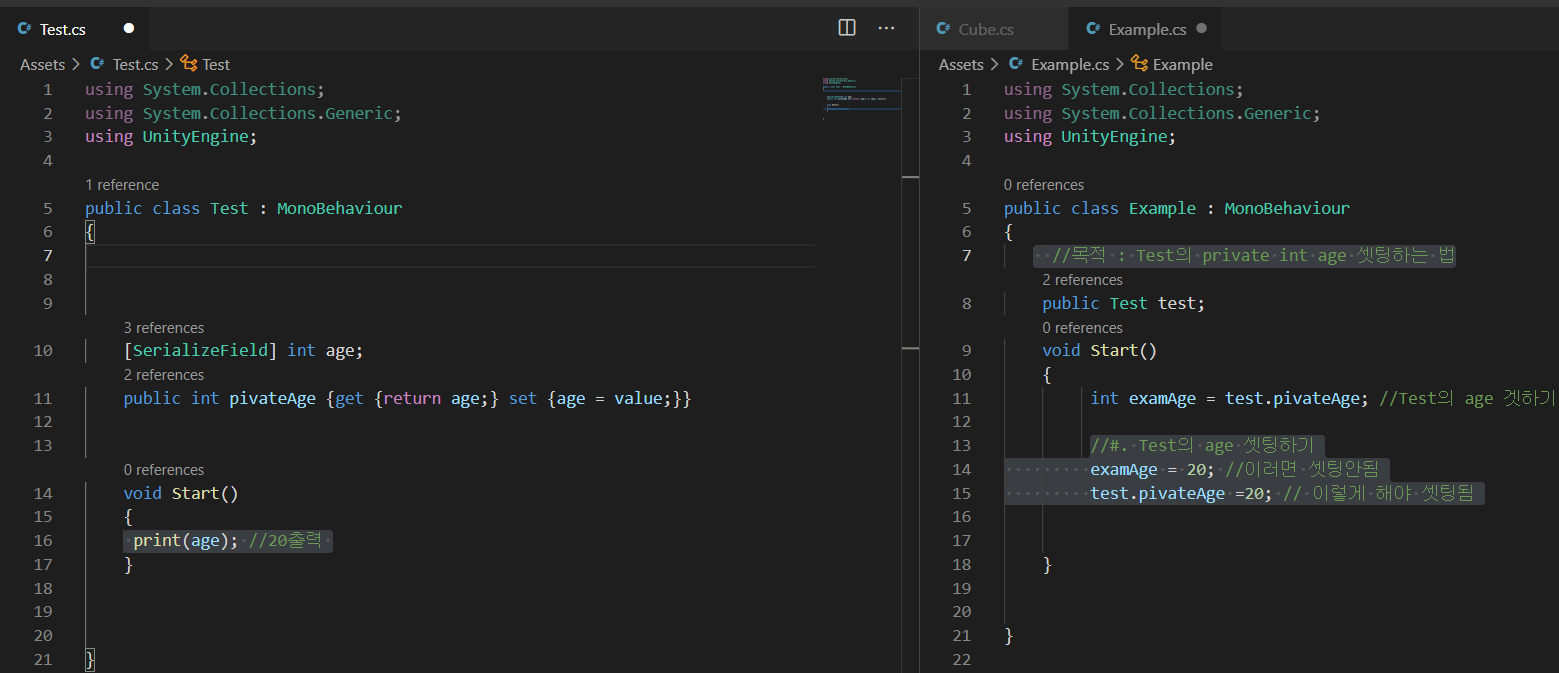Open '1 reference' CodeLens above class Test
This screenshot has height=673, width=1559.
122,185
